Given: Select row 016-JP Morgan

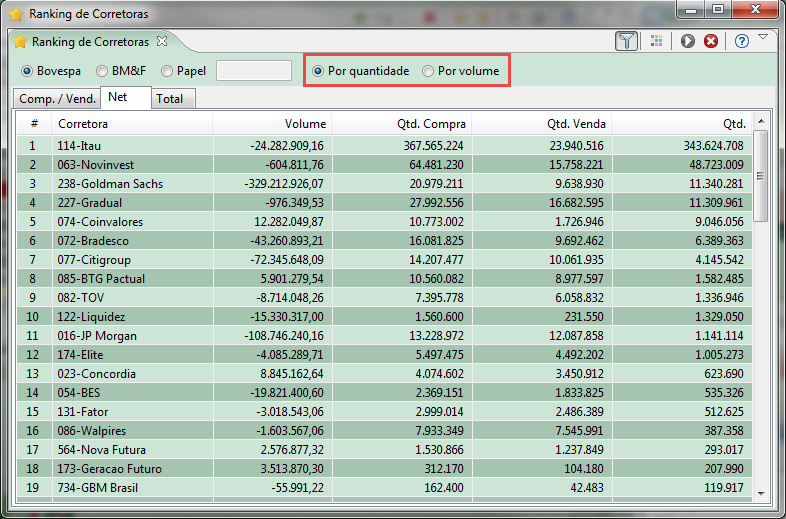Looking at the screenshot, I should (384, 336).
